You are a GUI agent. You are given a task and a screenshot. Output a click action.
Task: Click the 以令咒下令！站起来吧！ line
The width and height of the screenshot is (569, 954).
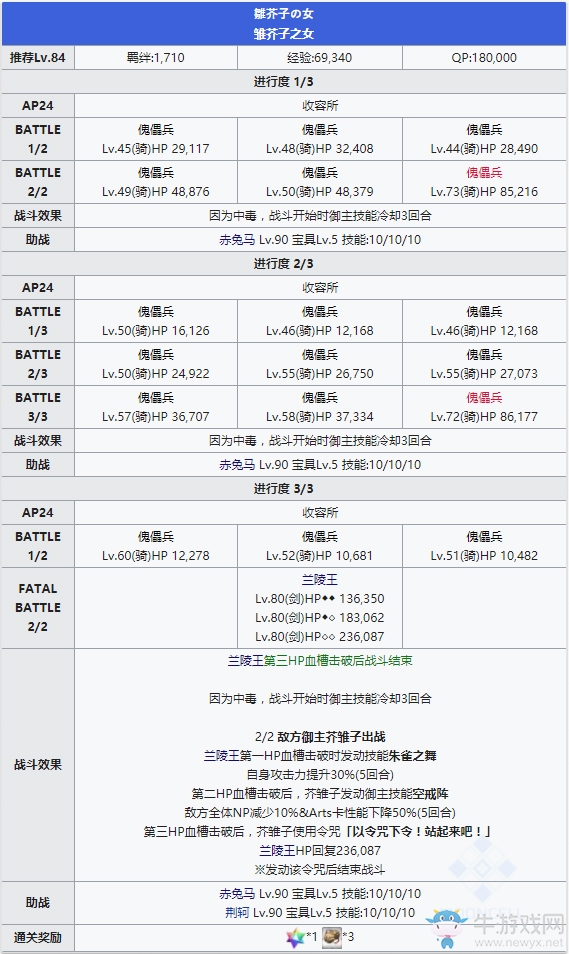[317, 832]
